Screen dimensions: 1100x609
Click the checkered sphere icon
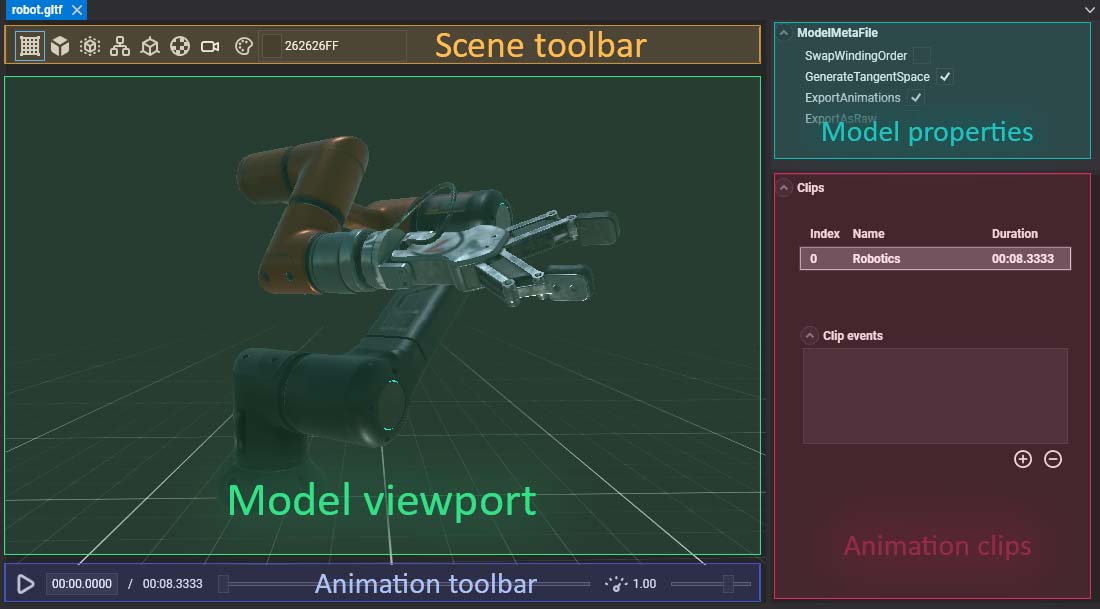pos(180,46)
